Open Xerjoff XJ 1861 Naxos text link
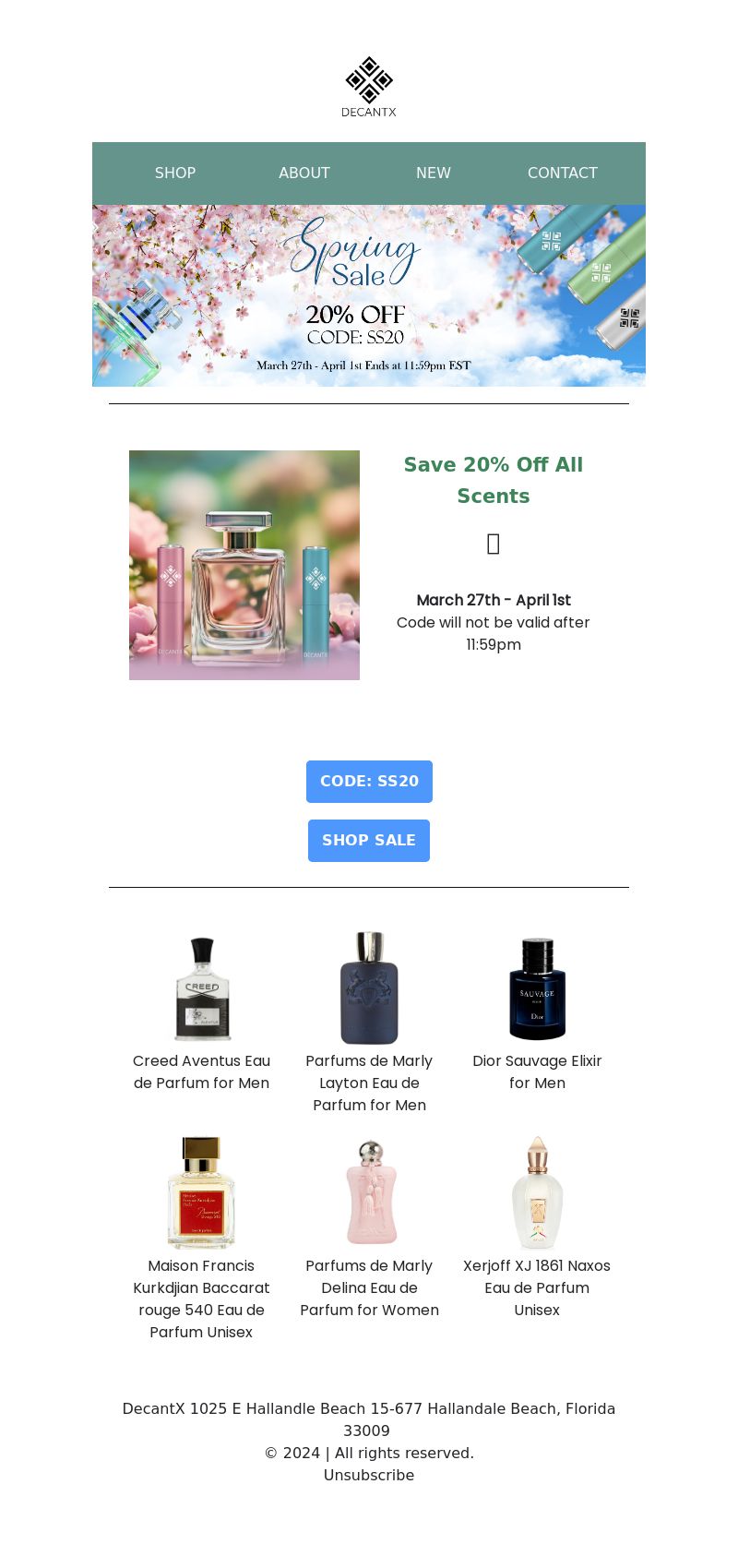738x1568 pixels. [x=537, y=1287]
